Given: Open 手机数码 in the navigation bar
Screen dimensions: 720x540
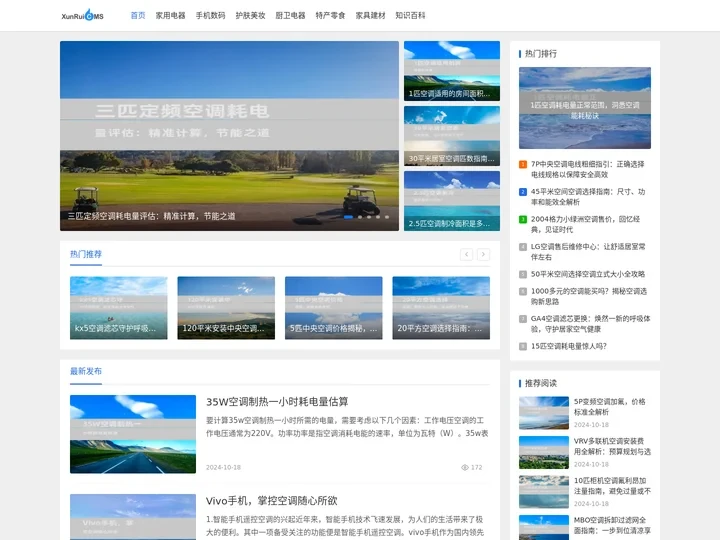Looking at the screenshot, I should (x=210, y=16).
